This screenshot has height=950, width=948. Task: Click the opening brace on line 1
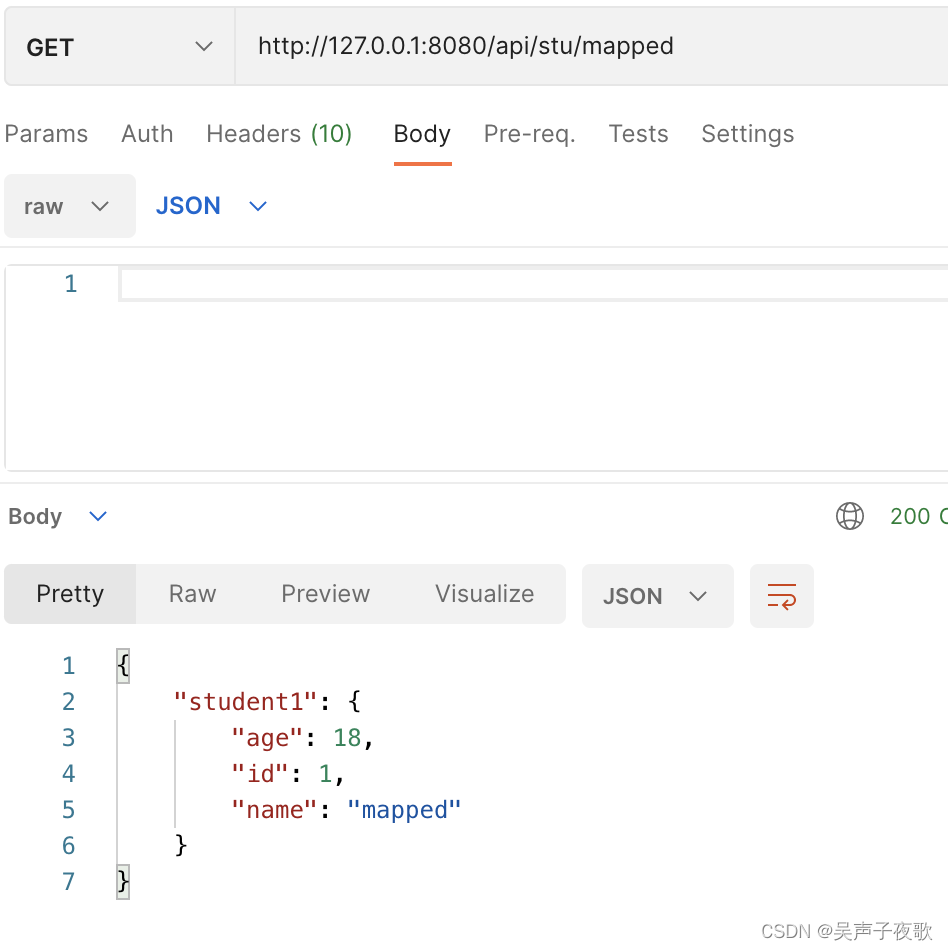click(x=123, y=666)
